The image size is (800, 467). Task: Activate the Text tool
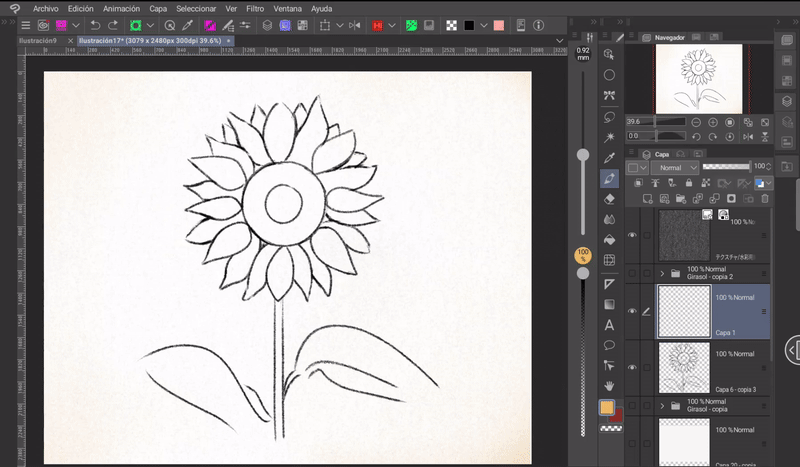click(609, 325)
